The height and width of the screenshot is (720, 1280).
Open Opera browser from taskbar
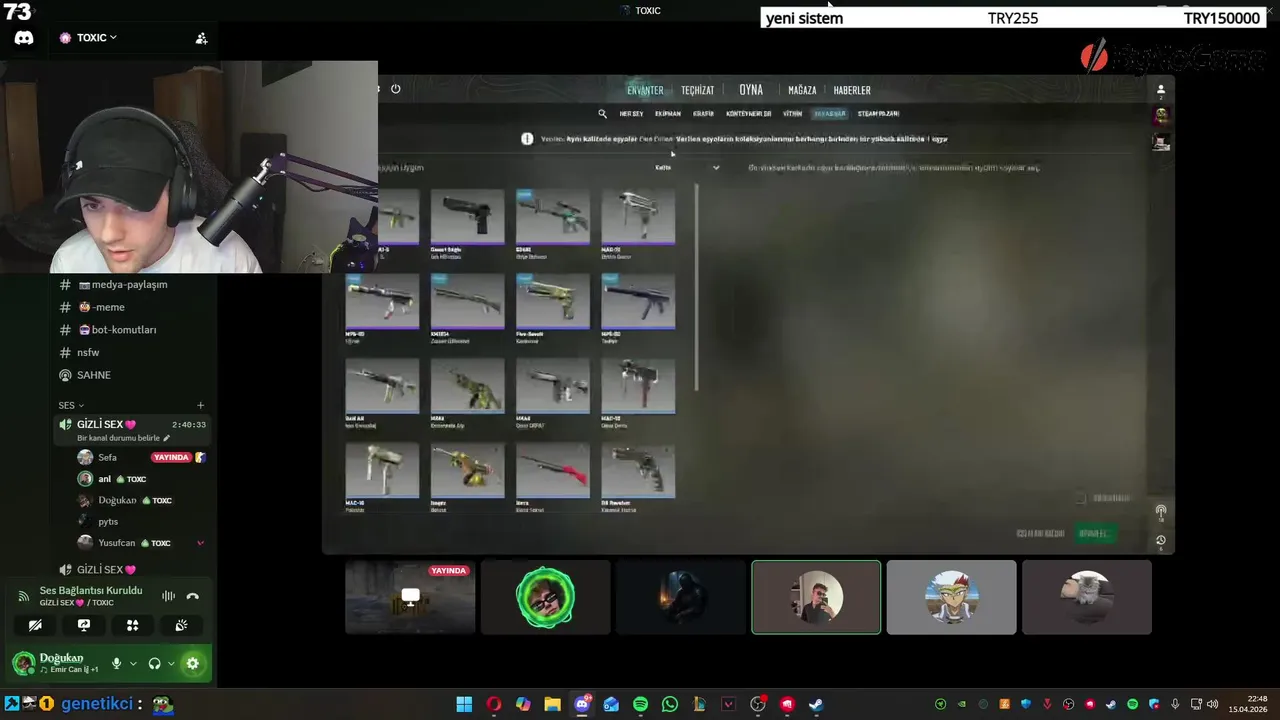494,704
